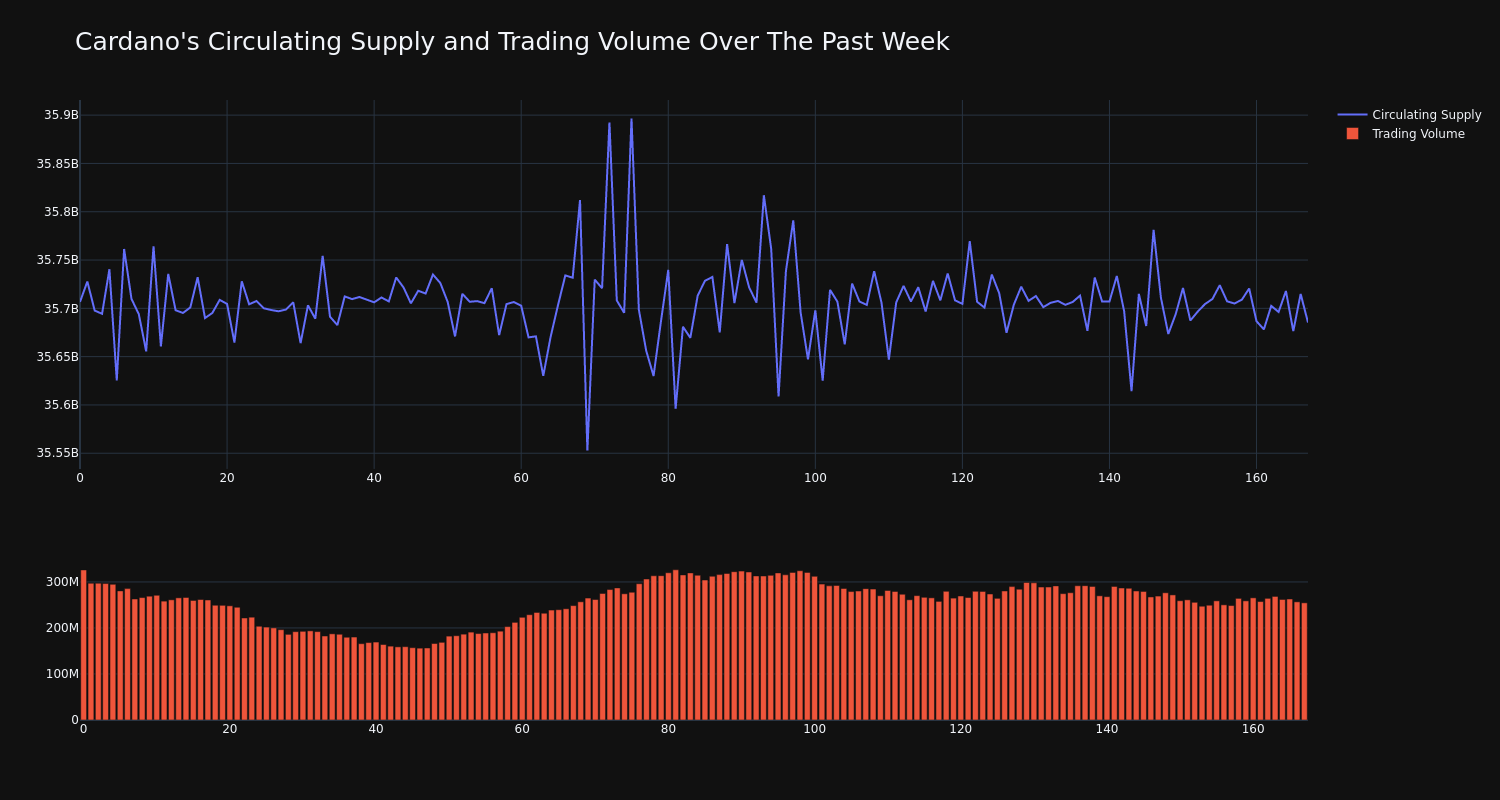The height and width of the screenshot is (800, 1500).
Task: Click the 300M label on volume chart
Action: [61, 582]
